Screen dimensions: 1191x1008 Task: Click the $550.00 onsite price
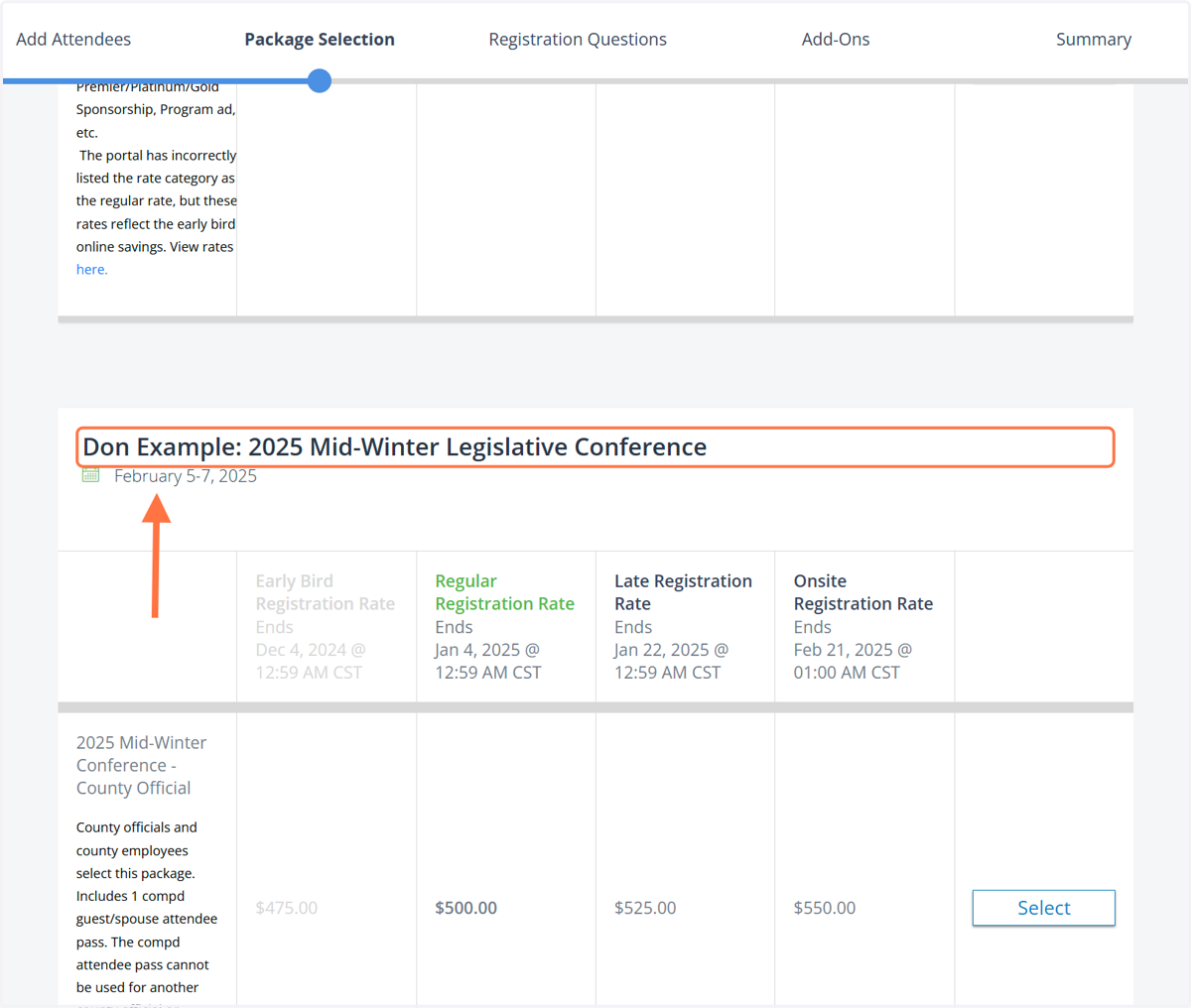pos(825,908)
